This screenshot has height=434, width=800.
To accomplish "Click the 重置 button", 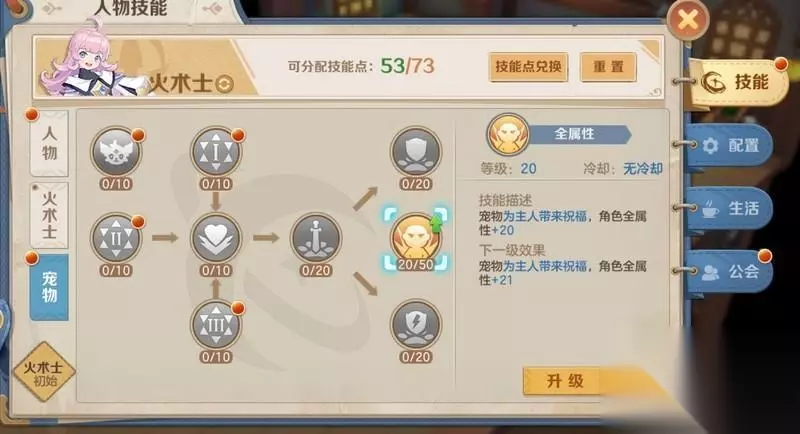I will [608, 67].
